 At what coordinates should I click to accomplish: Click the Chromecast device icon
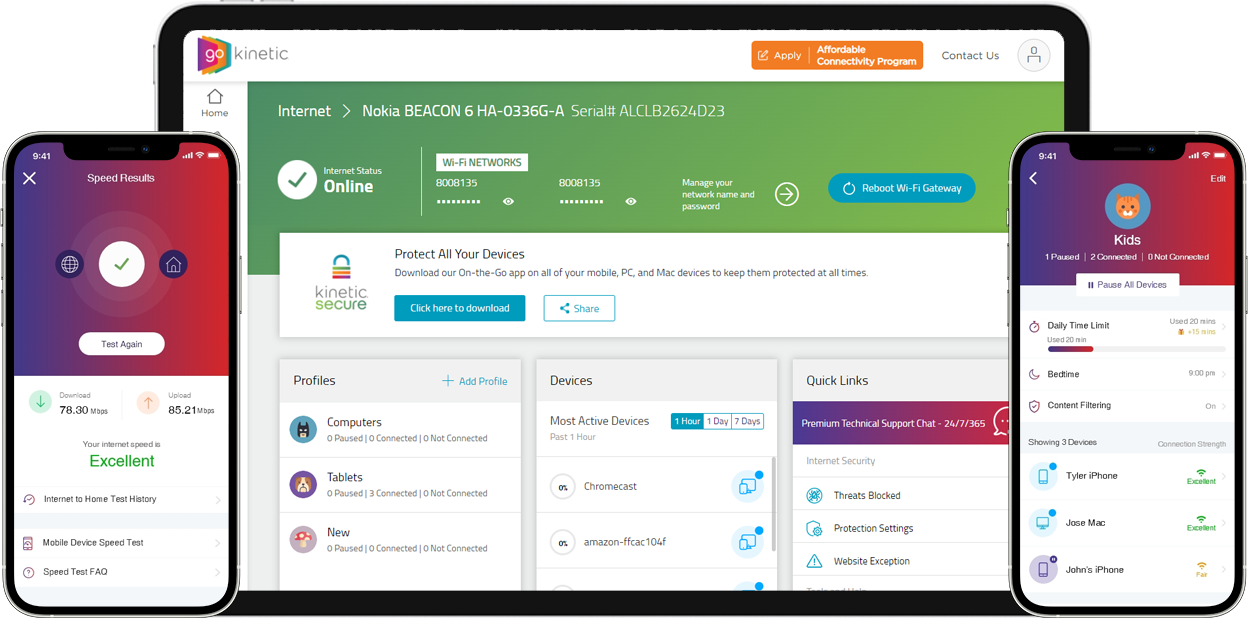pos(747,486)
